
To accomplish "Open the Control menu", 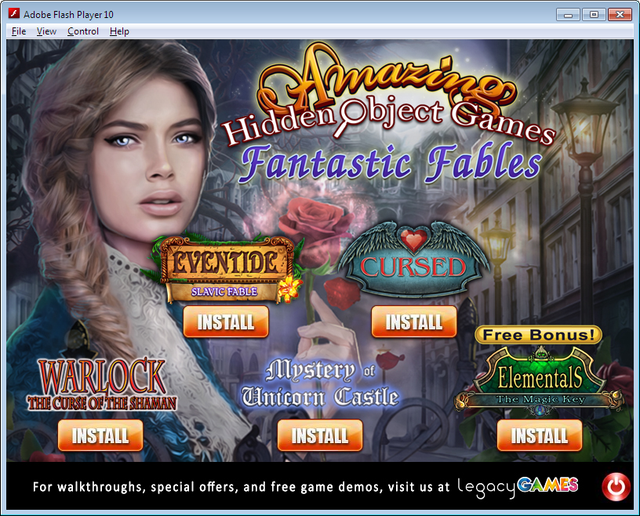I will coord(83,31).
